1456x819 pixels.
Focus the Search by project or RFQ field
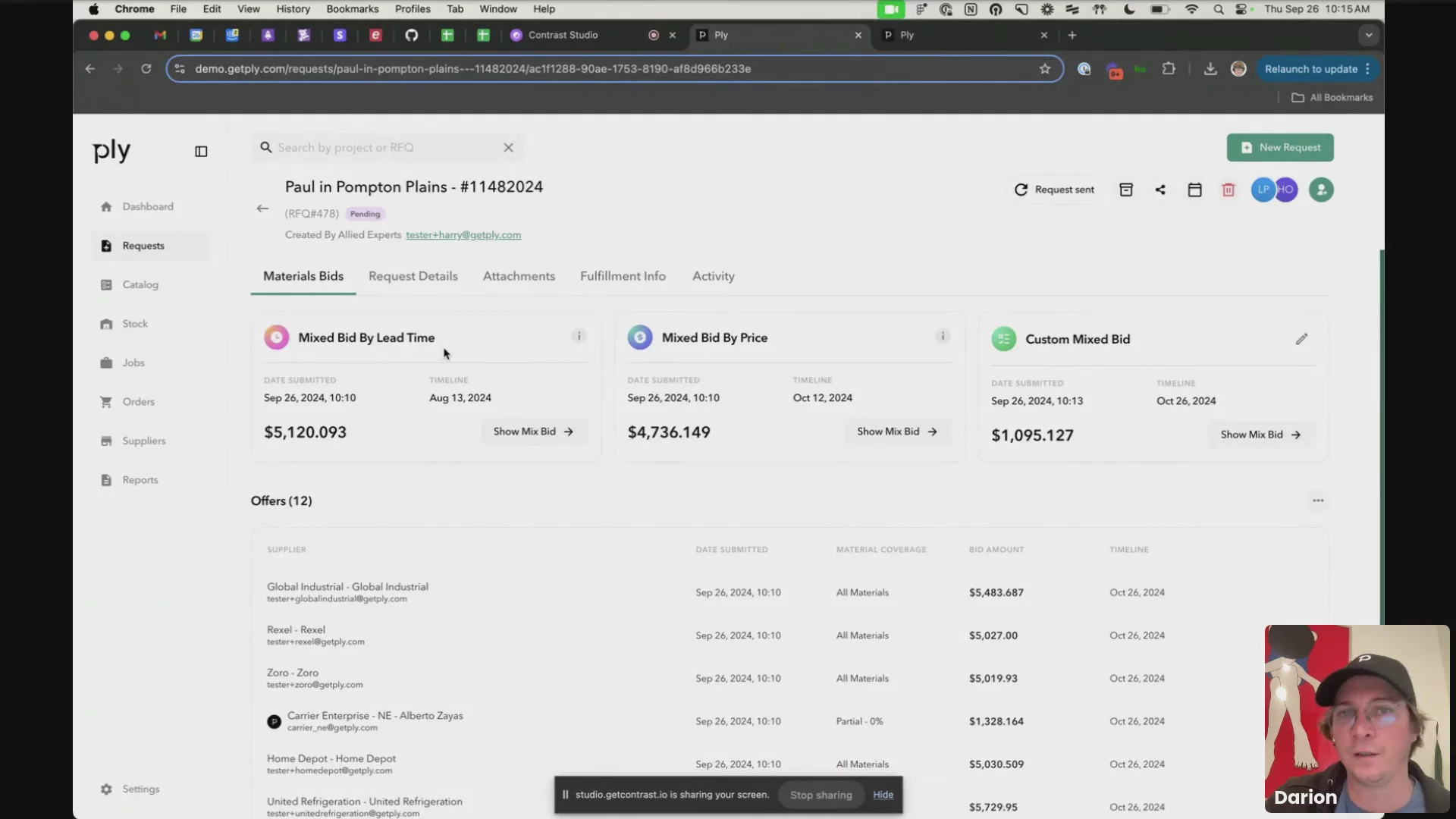tap(387, 148)
